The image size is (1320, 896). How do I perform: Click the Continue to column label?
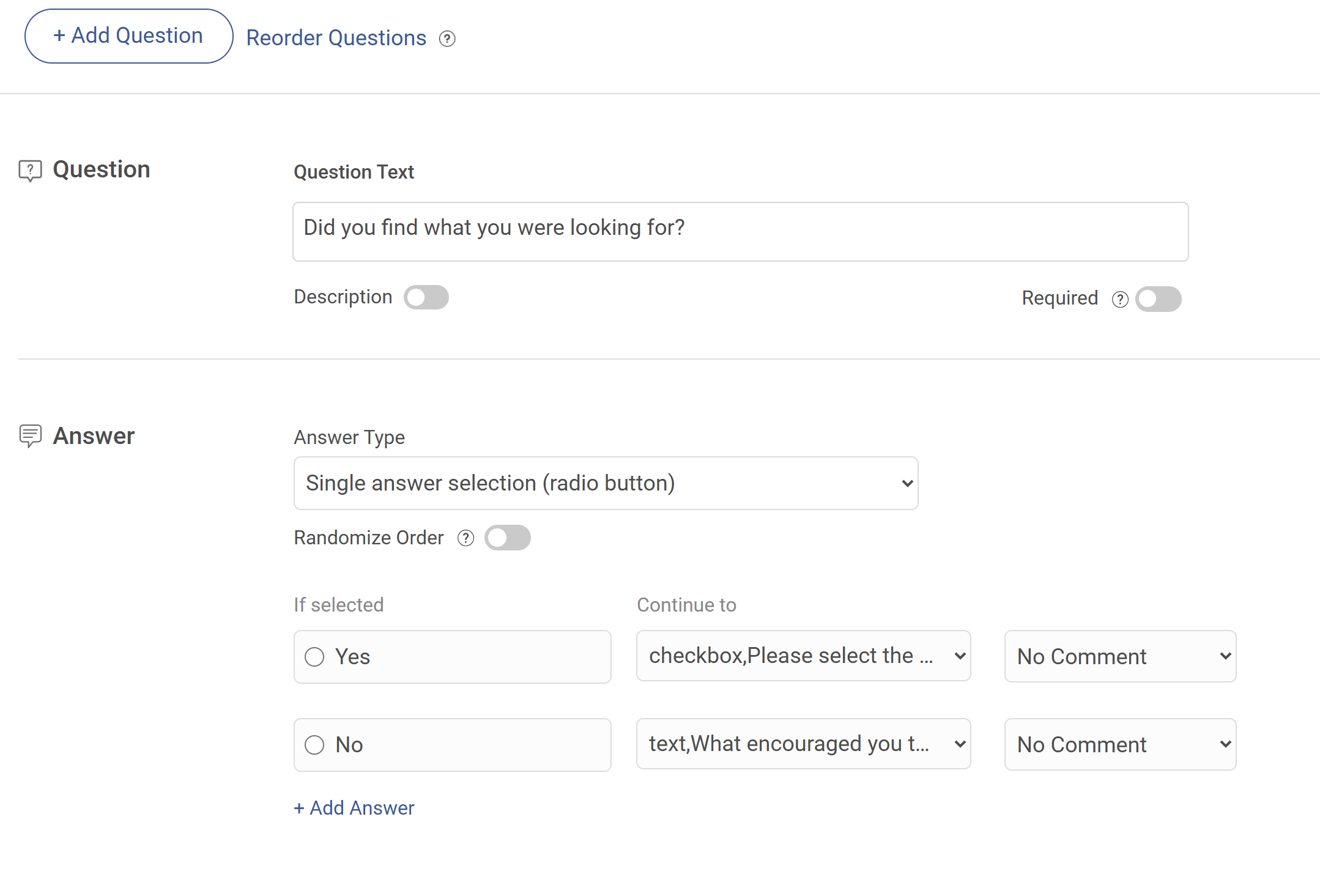pos(686,605)
